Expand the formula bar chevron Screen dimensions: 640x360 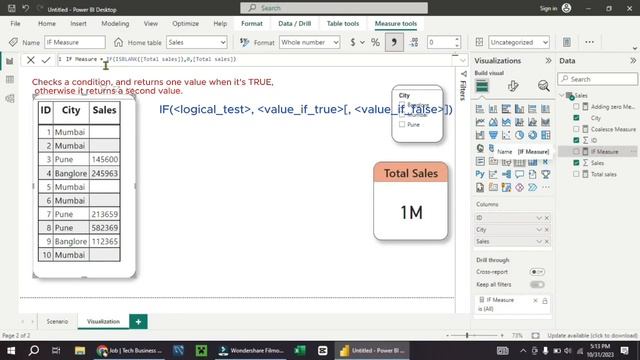point(462,60)
